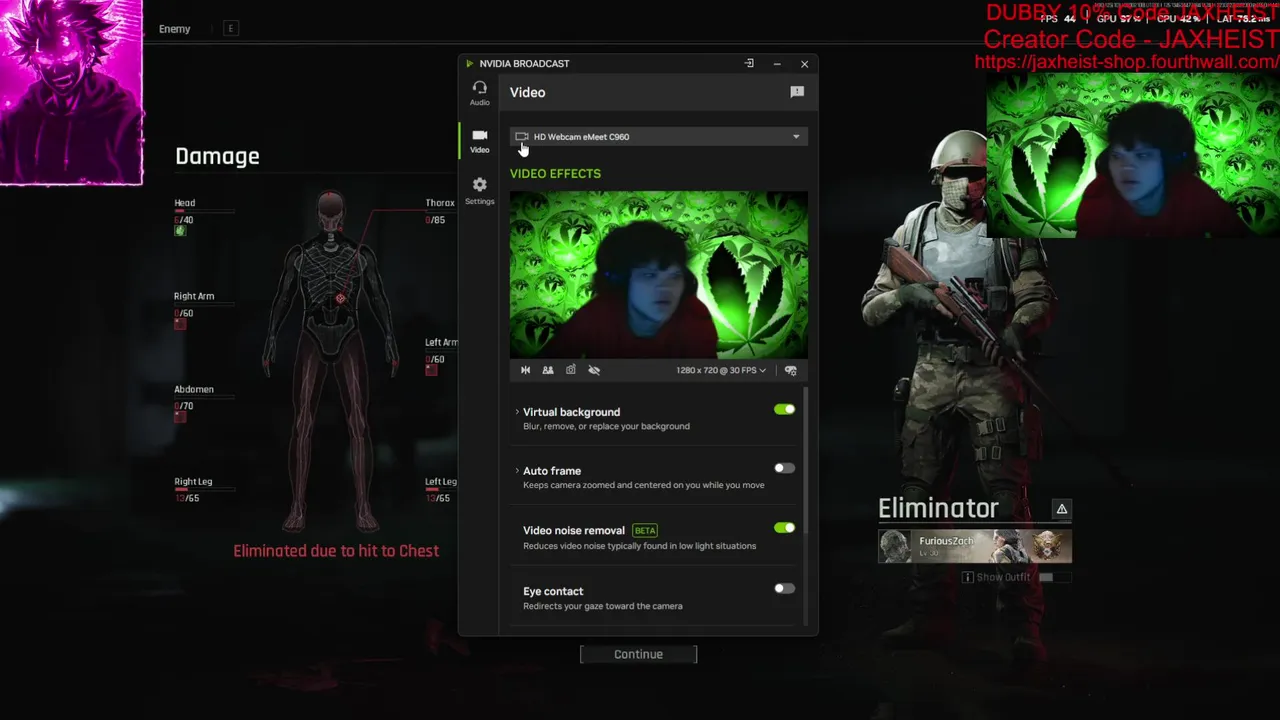Viewport: 1280px width, 720px height.
Task: Click the Abdomen damage entry
Action: click(204, 402)
